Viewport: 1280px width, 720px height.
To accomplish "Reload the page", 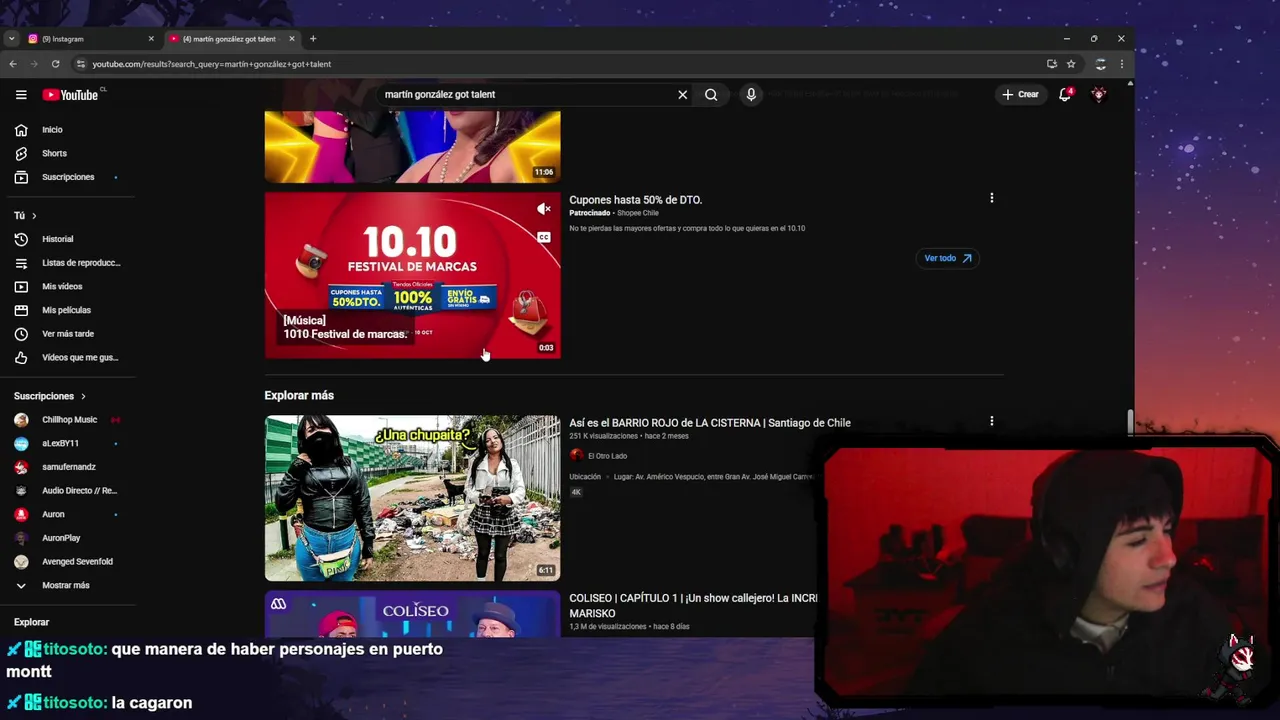I will pos(56,64).
